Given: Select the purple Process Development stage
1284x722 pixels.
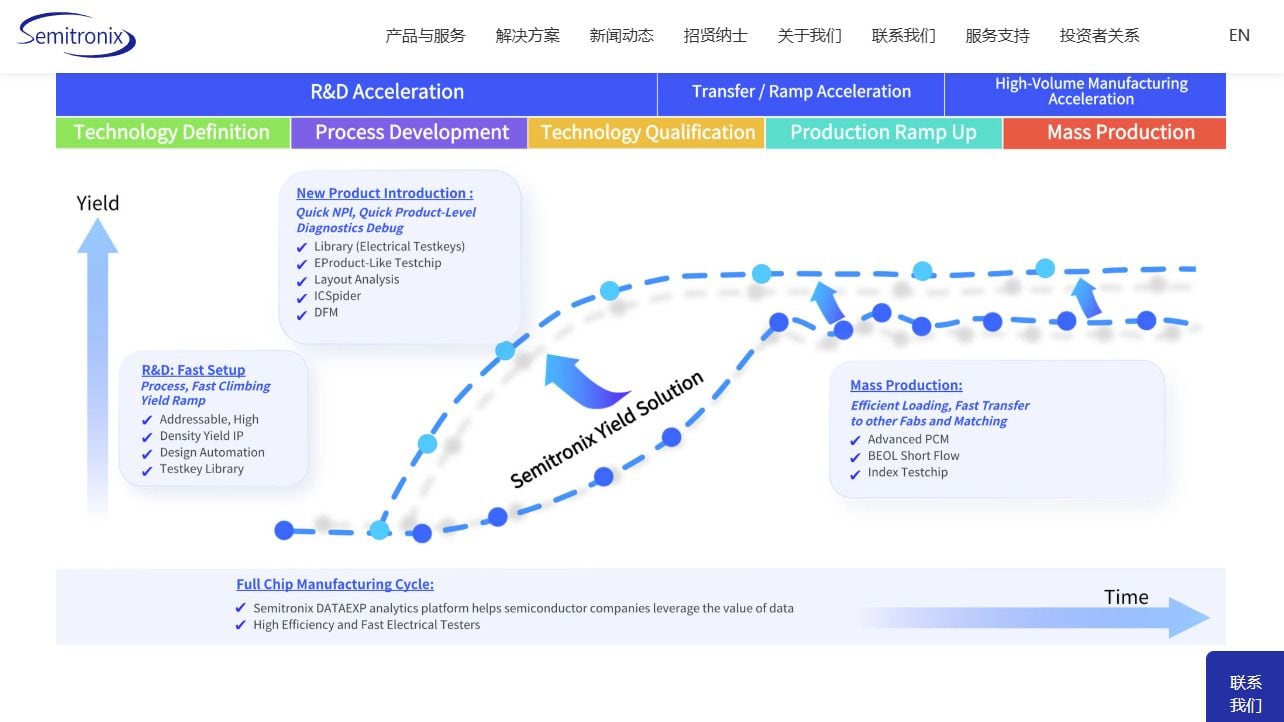Looking at the screenshot, I should click(410, 133).
